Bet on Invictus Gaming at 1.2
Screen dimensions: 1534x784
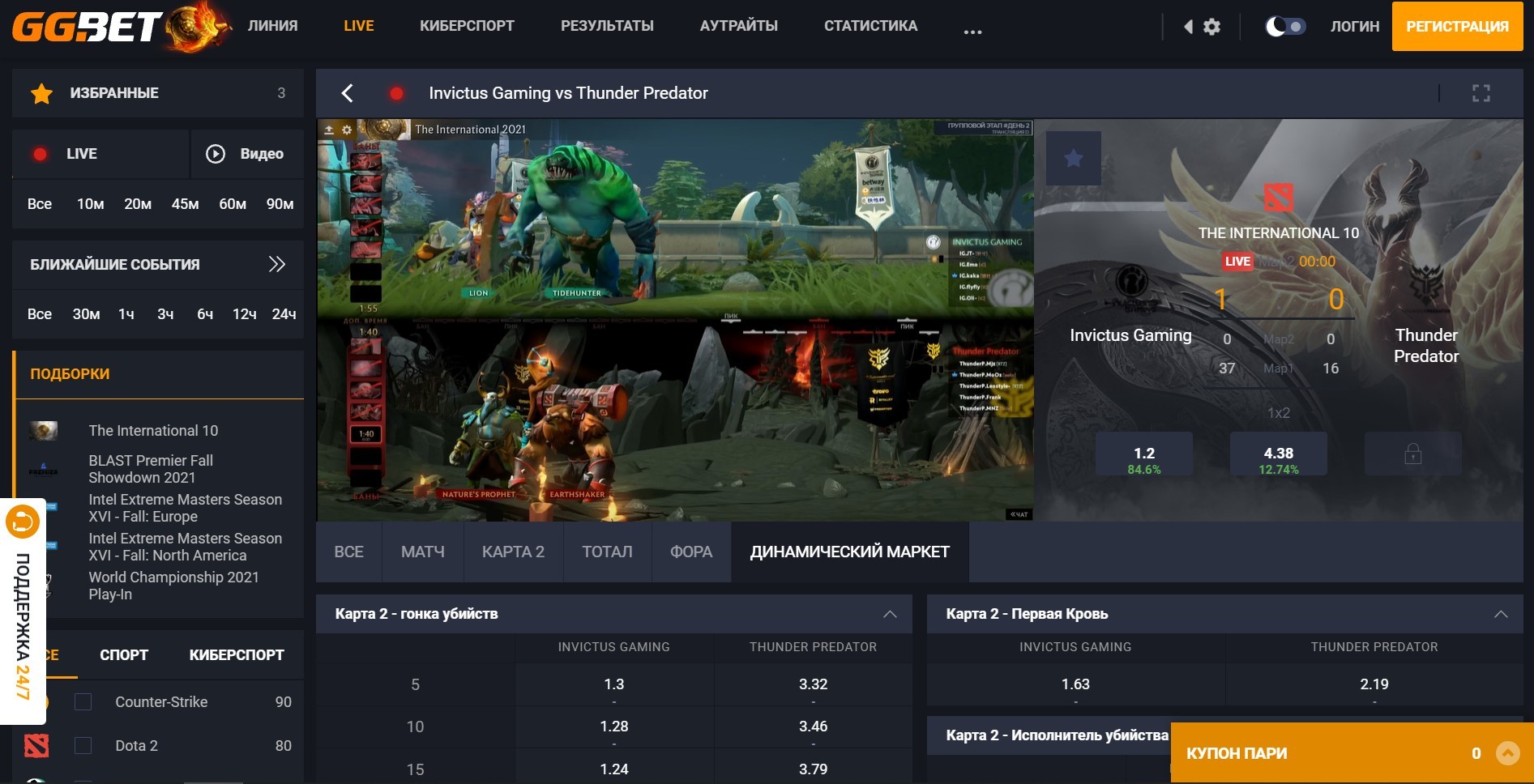click(1144, 454)
